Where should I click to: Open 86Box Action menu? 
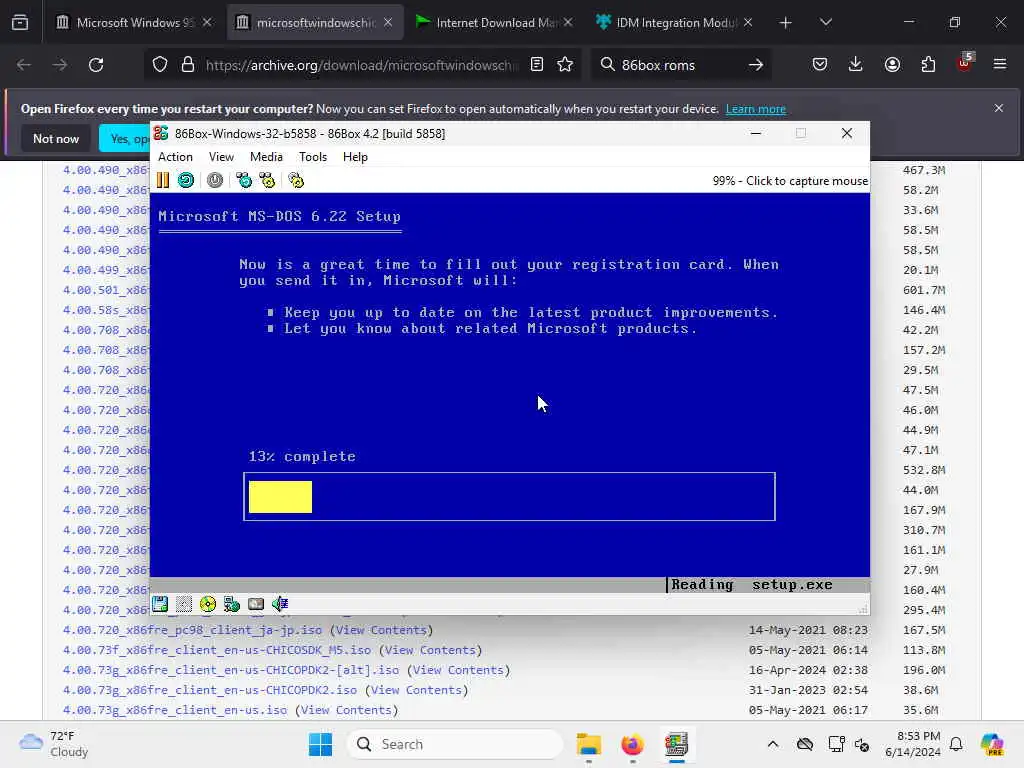[x=175, y=157]
